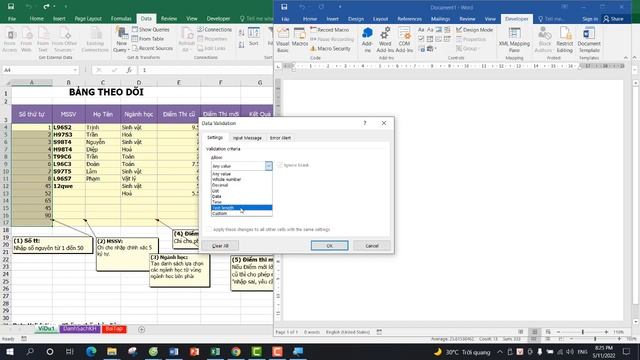640x360 pixels.
Task: Click New Query in Excel ribbon
Action: coord(121,40)
